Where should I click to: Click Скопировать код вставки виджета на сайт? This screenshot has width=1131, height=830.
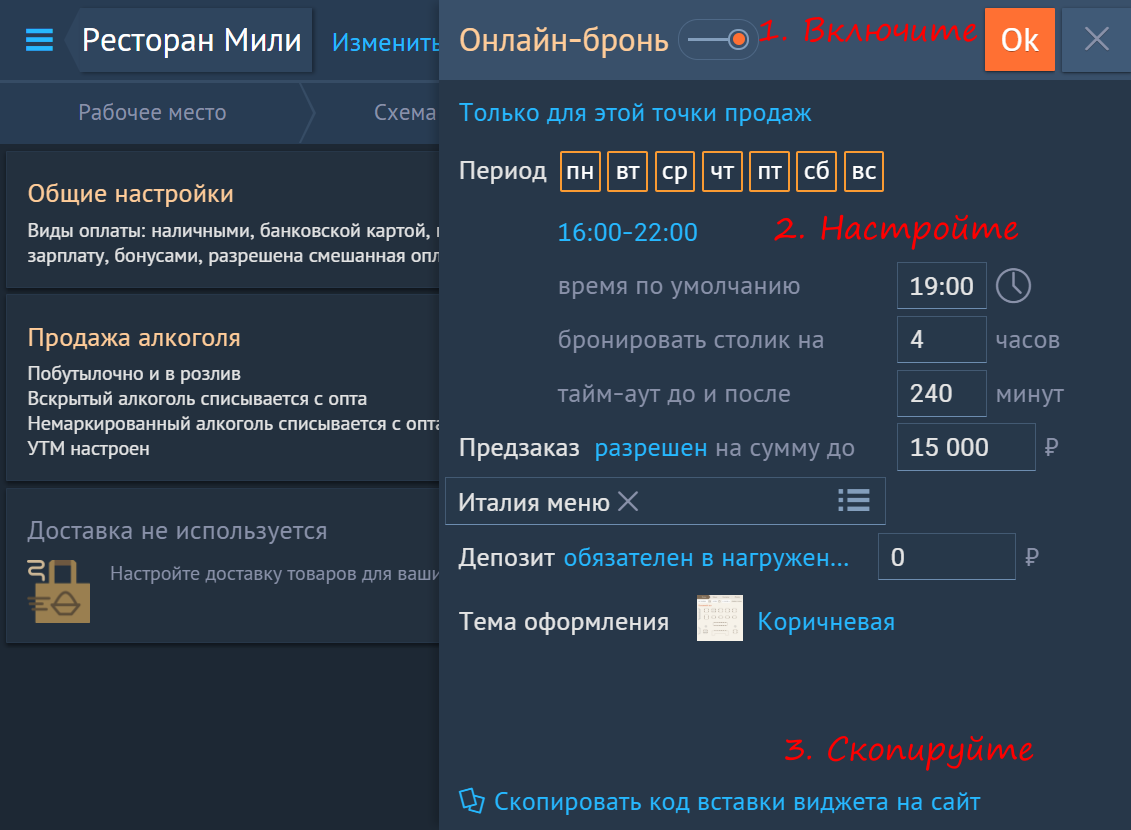click(x=737, y=801)
